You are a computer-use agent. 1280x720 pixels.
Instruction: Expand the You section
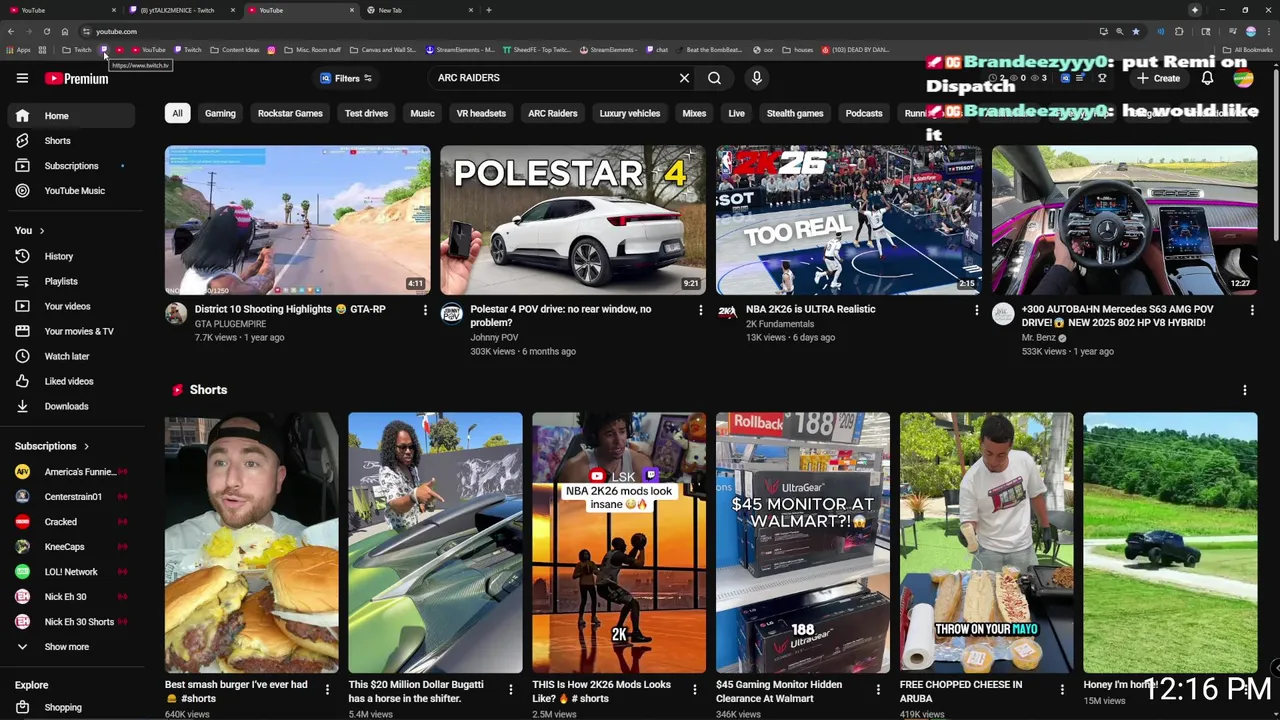tap(29, 231)
